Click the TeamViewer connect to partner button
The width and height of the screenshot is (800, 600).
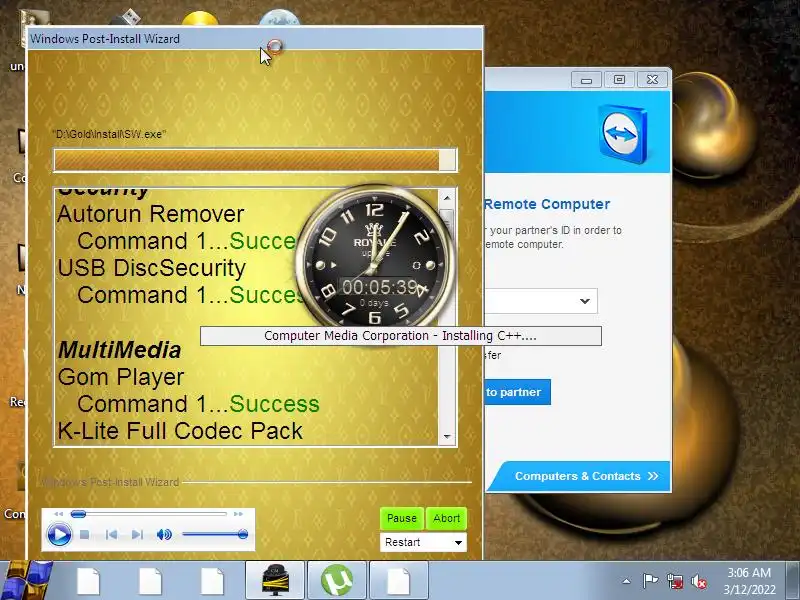point(517,392)
